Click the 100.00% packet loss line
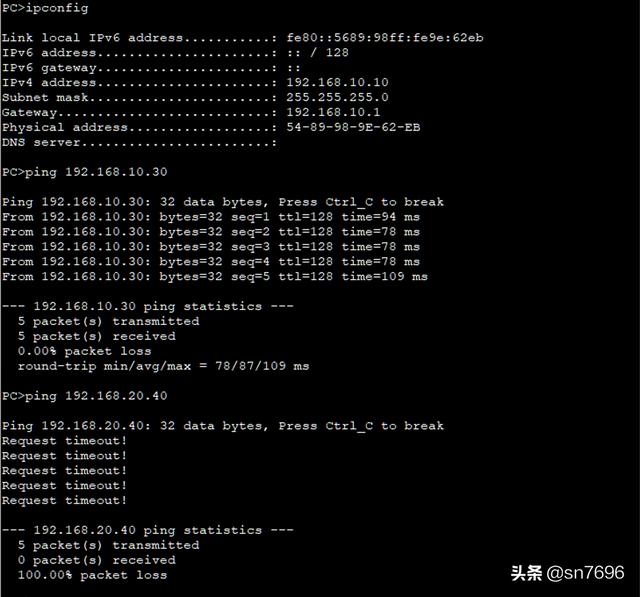The height and width of the screenshot is (597, 640). point(92,575)
